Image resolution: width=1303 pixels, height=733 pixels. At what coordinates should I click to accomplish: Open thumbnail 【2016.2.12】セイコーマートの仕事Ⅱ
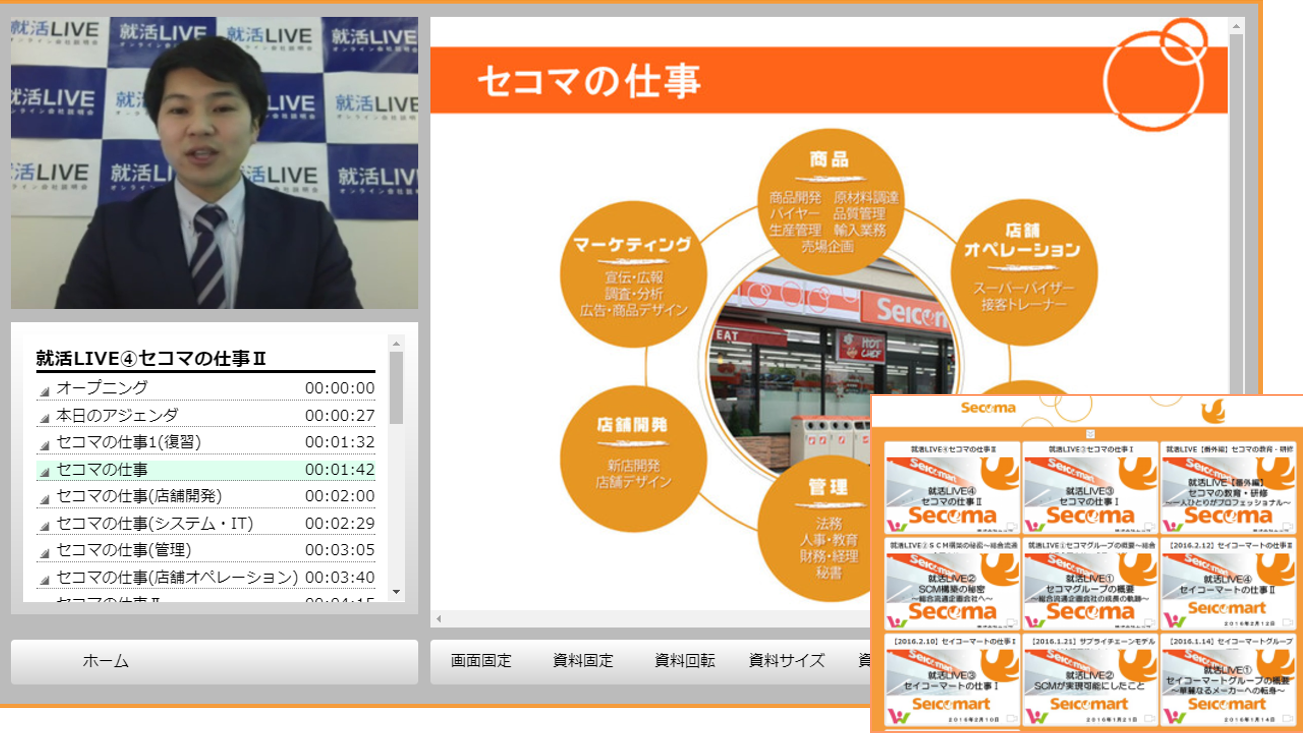1228,582
